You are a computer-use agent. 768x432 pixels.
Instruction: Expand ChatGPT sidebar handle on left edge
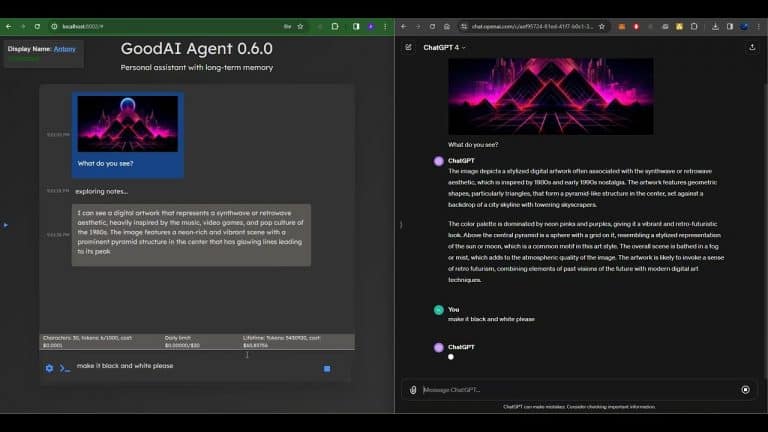[x=401, y=225]
